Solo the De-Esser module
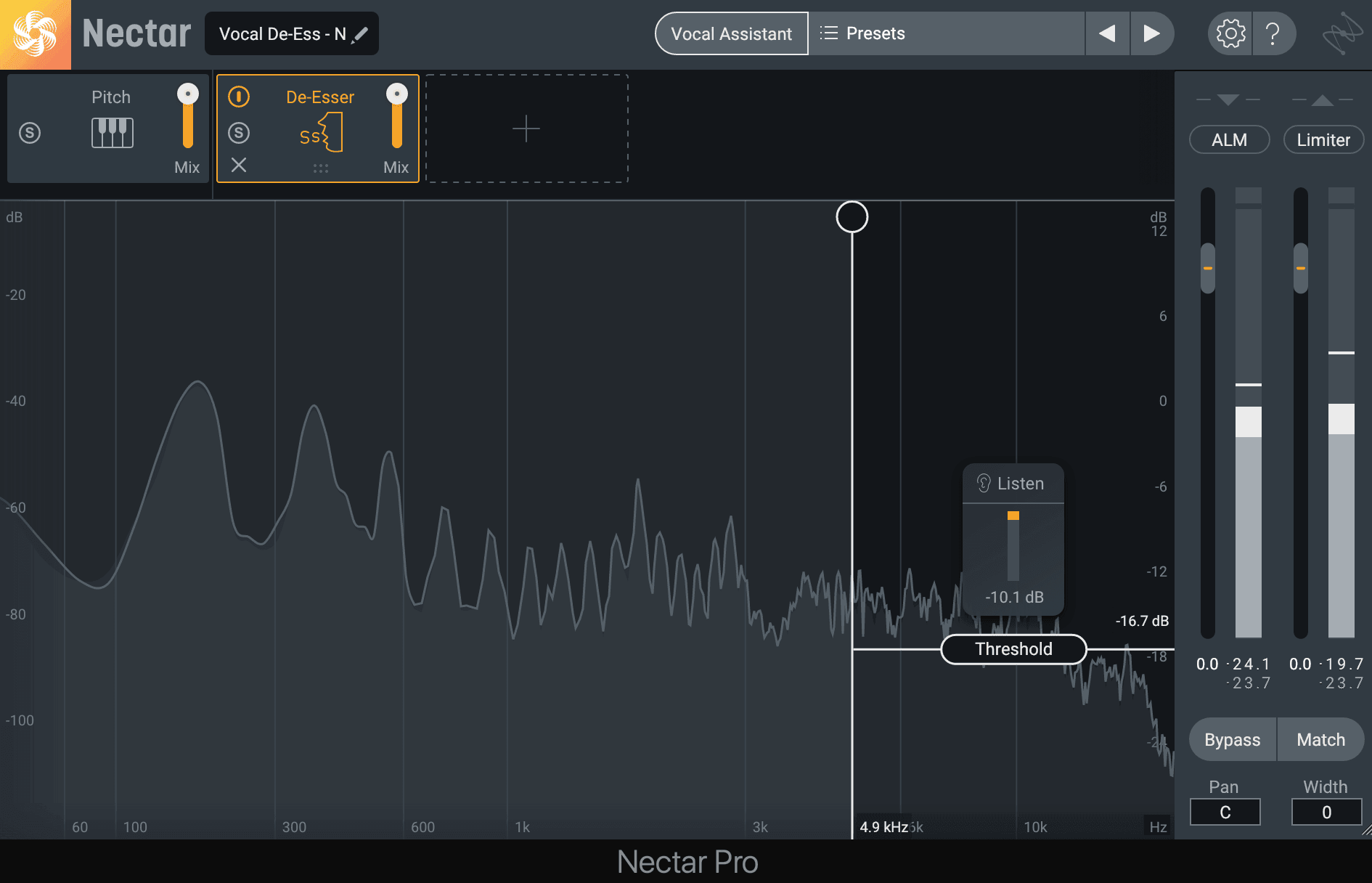The height and width of the screenshot is (883, 1372). (x=239, y=133)
